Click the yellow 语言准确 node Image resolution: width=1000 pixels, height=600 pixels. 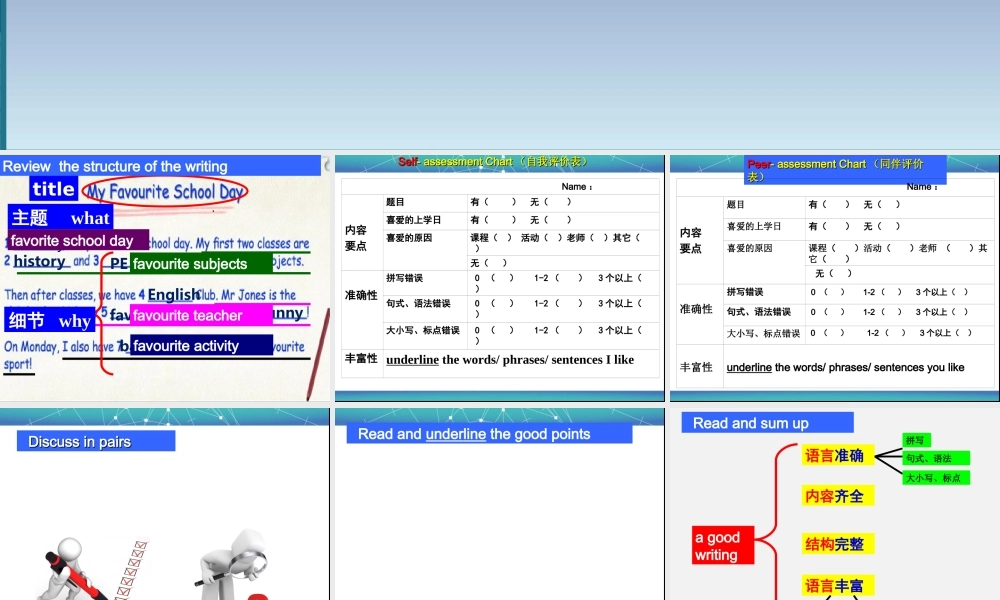pos(837,458)
